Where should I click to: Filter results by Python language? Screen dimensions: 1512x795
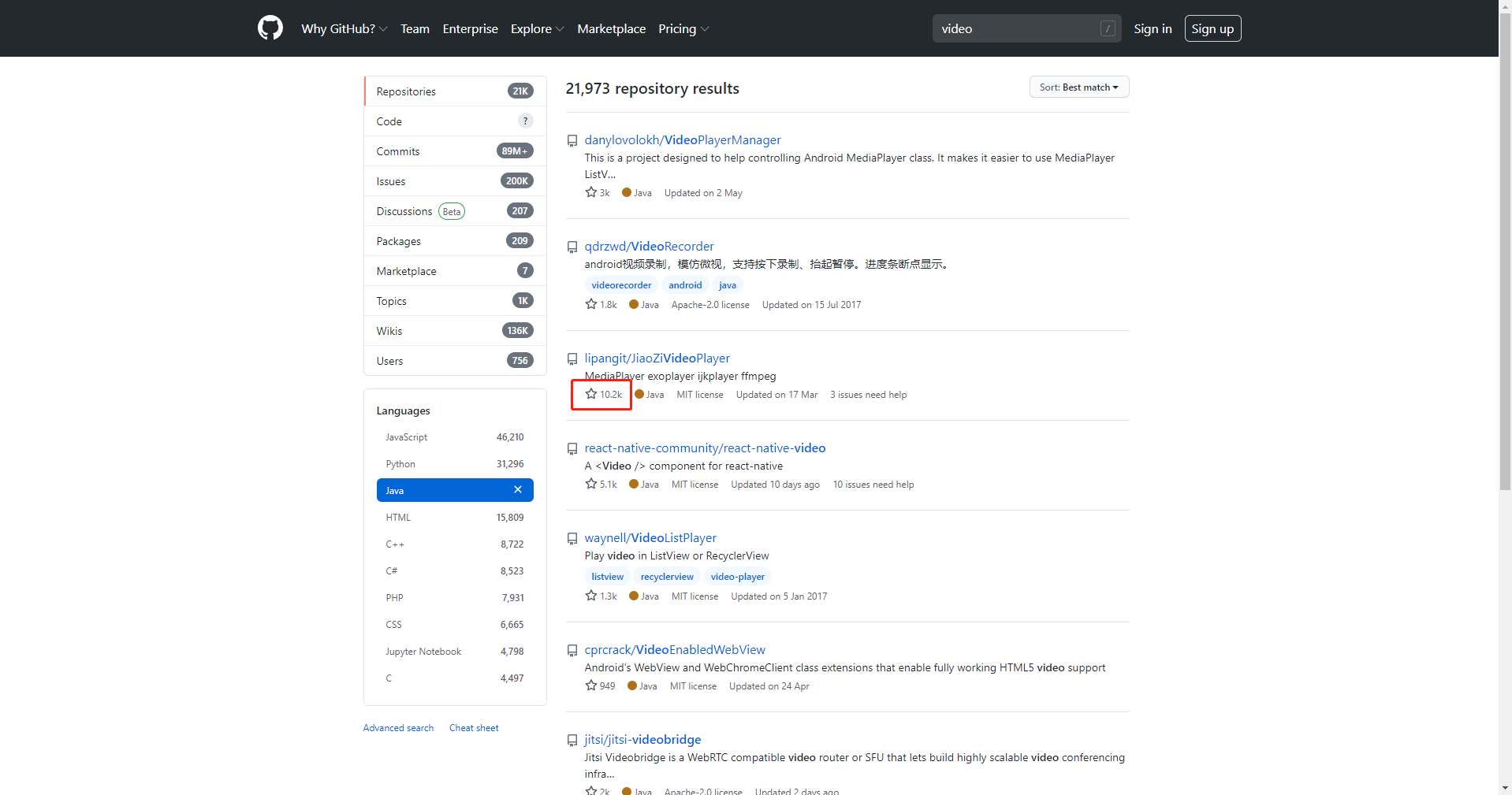click(455, 464)
